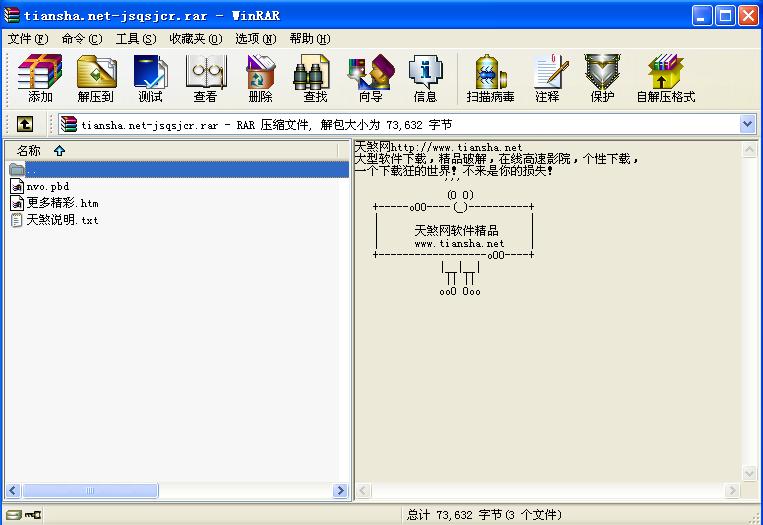
Task: Launch the Wizard (向导) tool
Action: pos(370,71)
